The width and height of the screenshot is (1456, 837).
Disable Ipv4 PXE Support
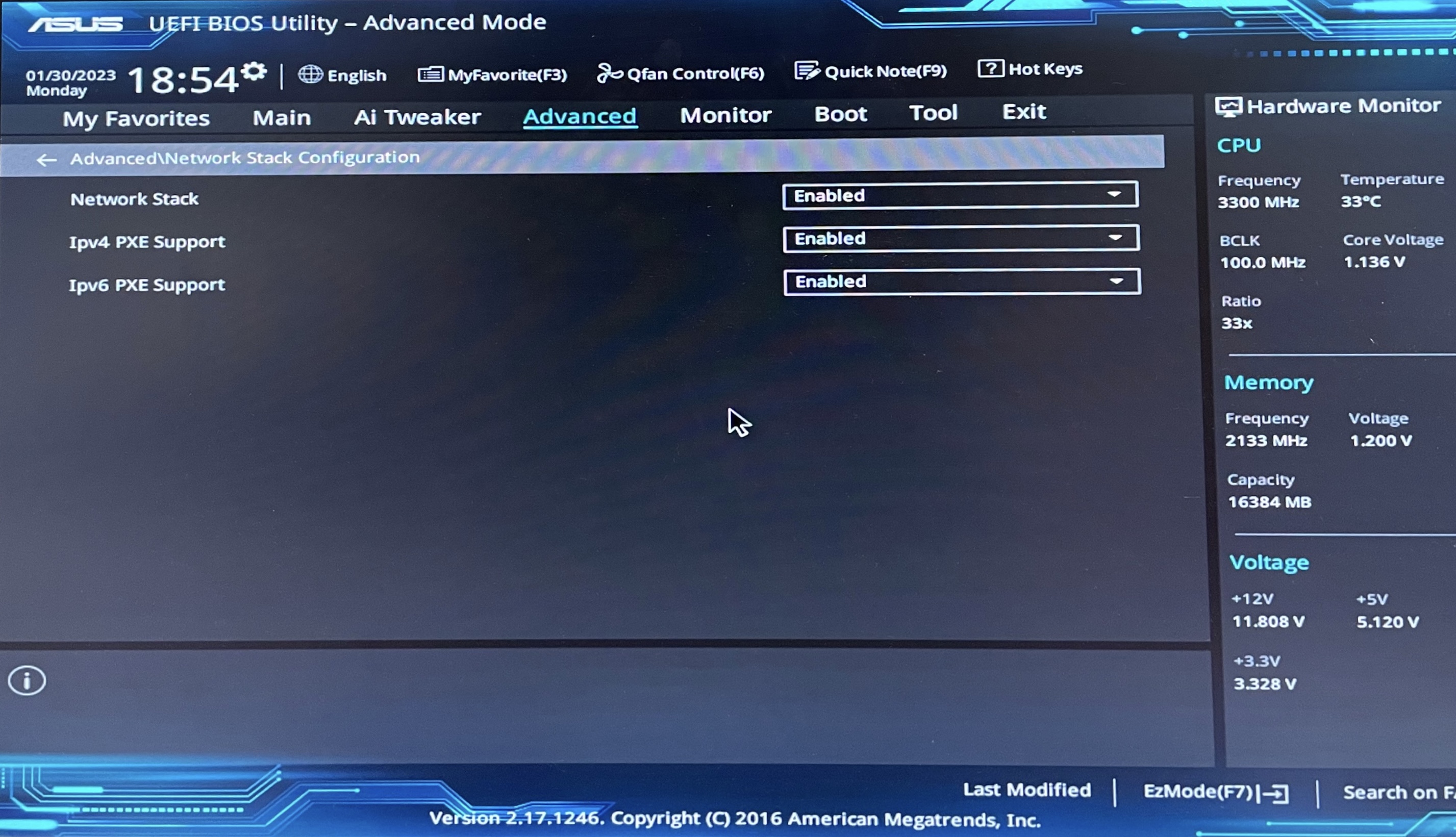(x=960, y=237)
